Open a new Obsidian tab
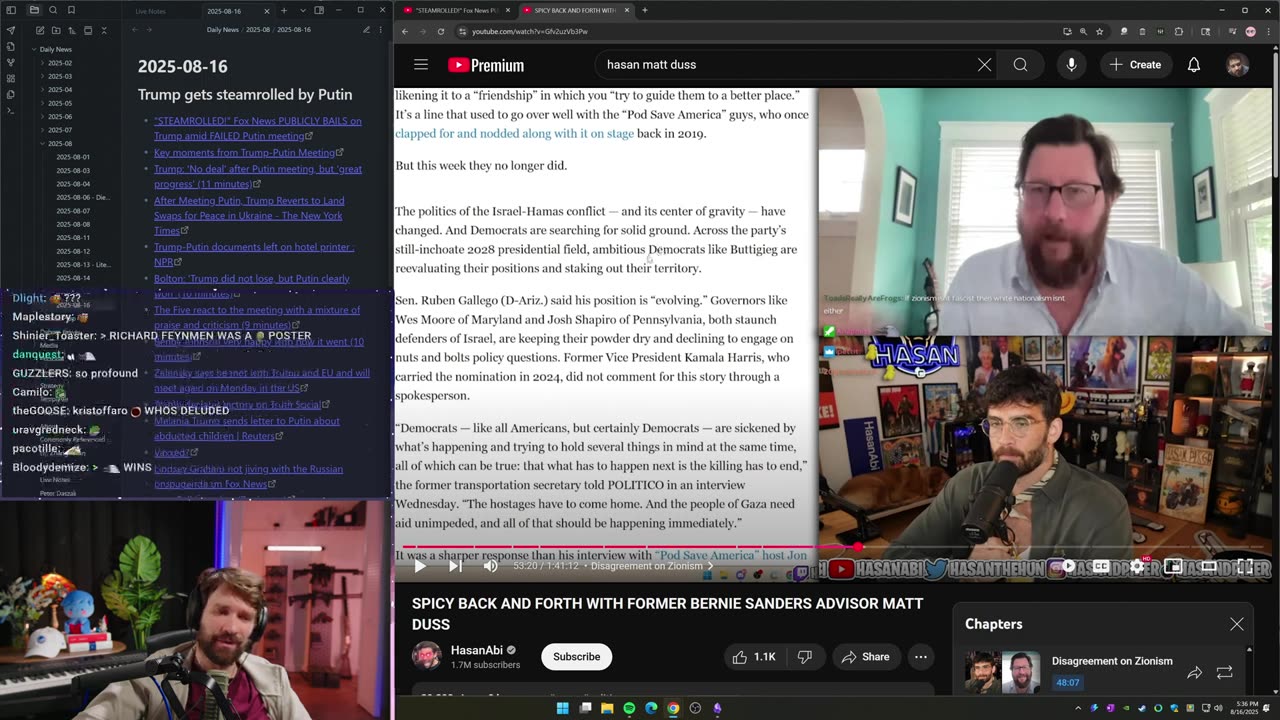Image resolution: width=1280 pixels, height=720 pixels. tap(284, 10)
